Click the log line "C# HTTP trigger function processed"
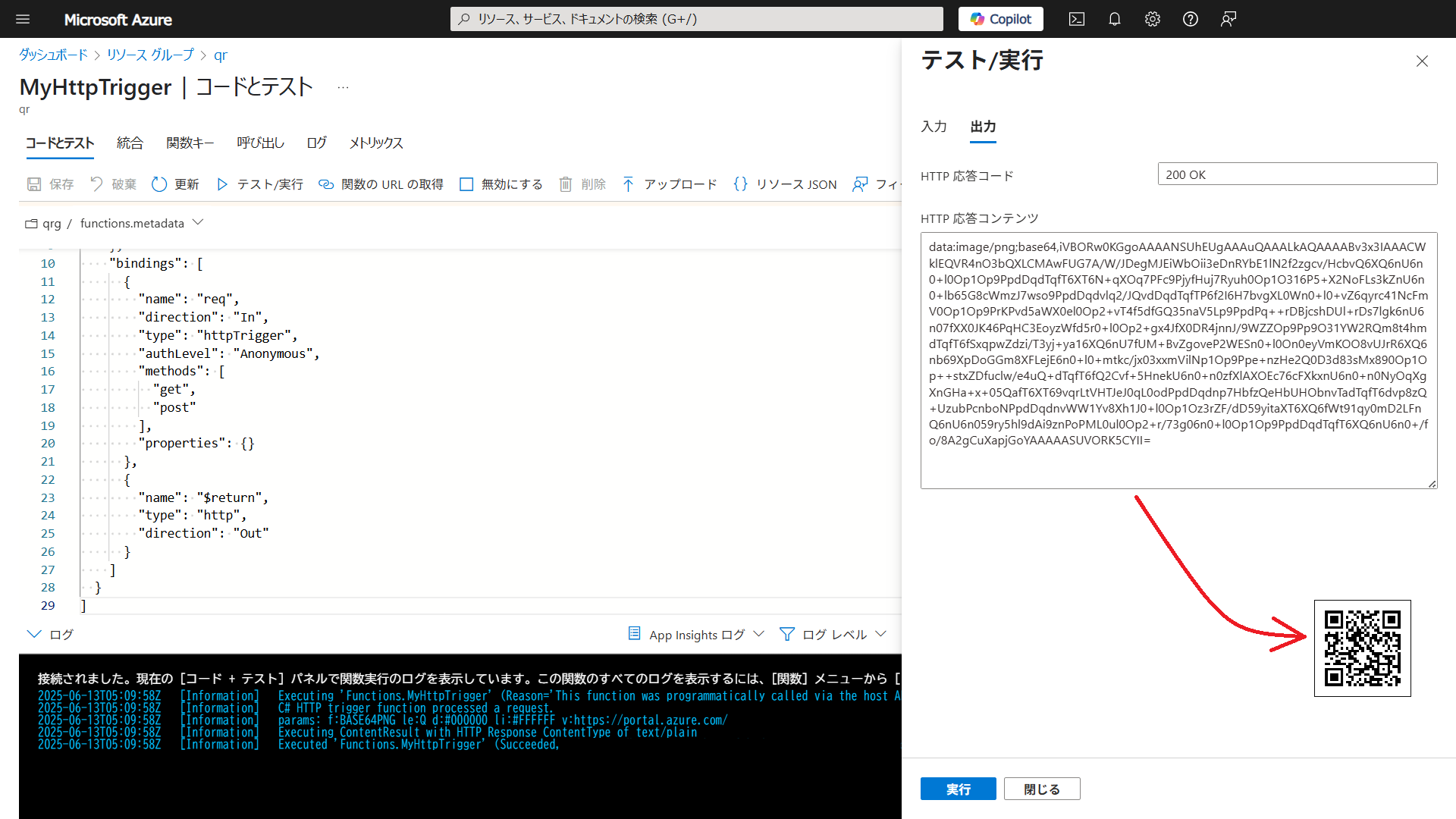The width and height of the screenshot is (1456, 819). point(296,708)
